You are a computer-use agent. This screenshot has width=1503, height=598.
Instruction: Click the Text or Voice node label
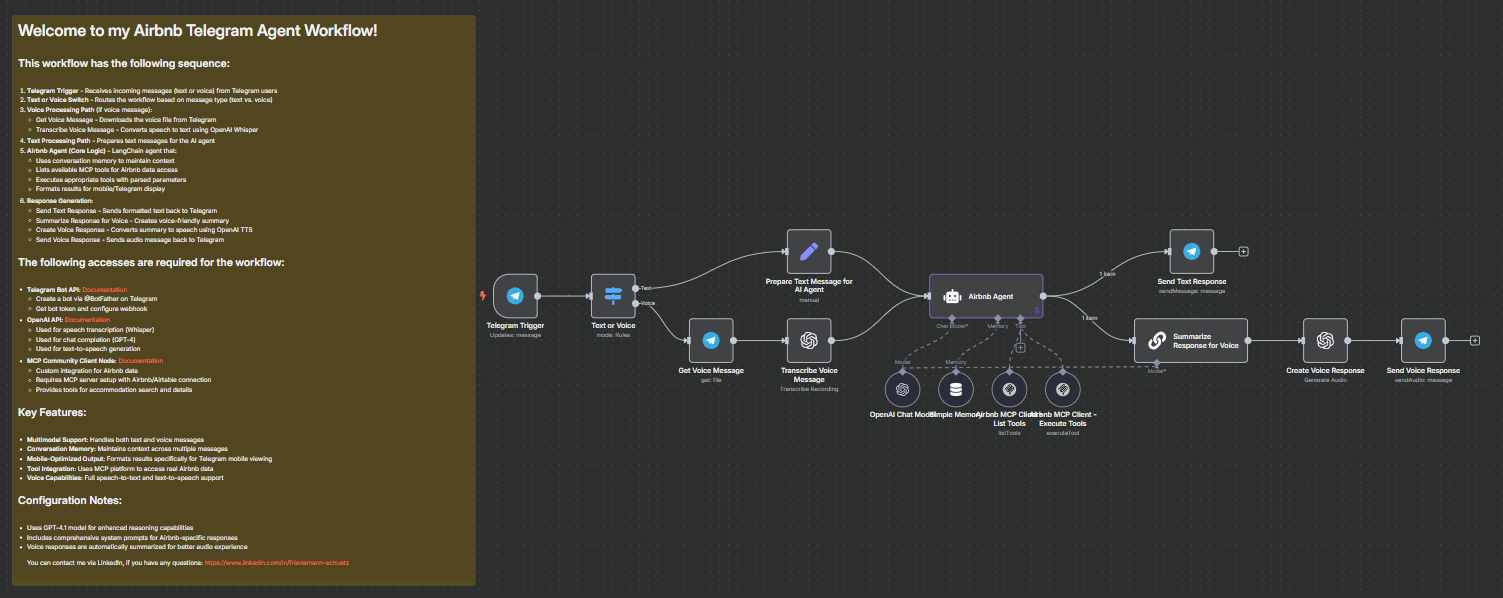pyautogui.click(x=613, y=326)
